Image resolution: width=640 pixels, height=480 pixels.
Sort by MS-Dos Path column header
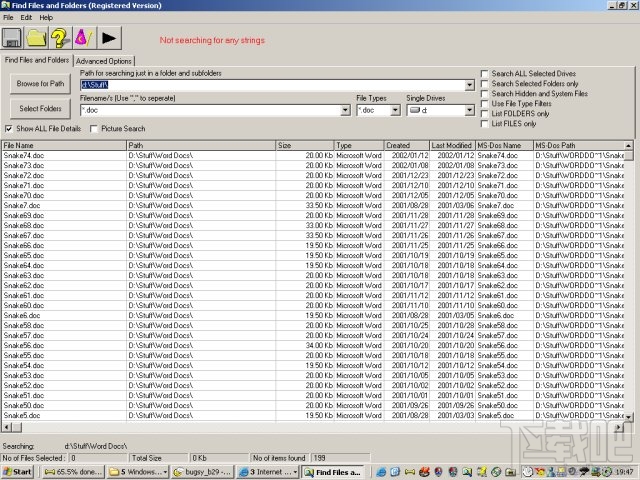579,145
